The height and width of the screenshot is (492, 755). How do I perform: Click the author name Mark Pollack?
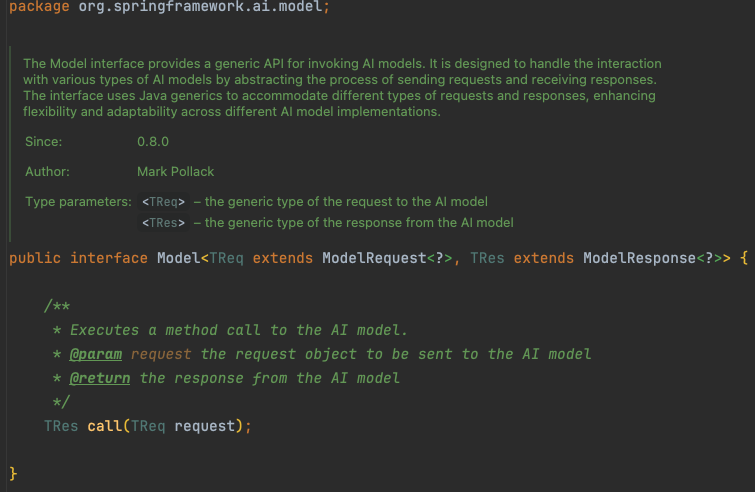pos(175,172)
